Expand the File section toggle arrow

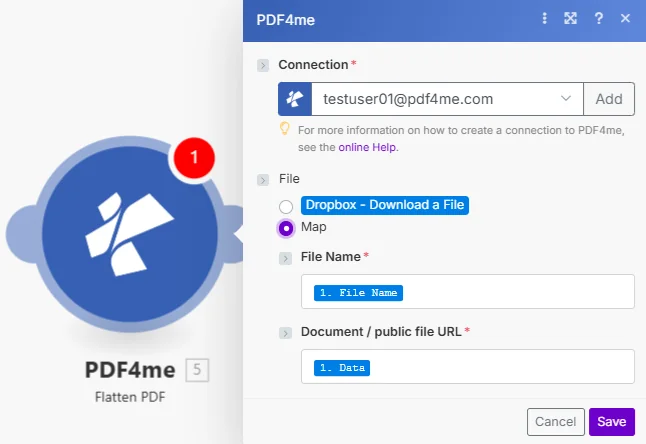coord(263,180)
